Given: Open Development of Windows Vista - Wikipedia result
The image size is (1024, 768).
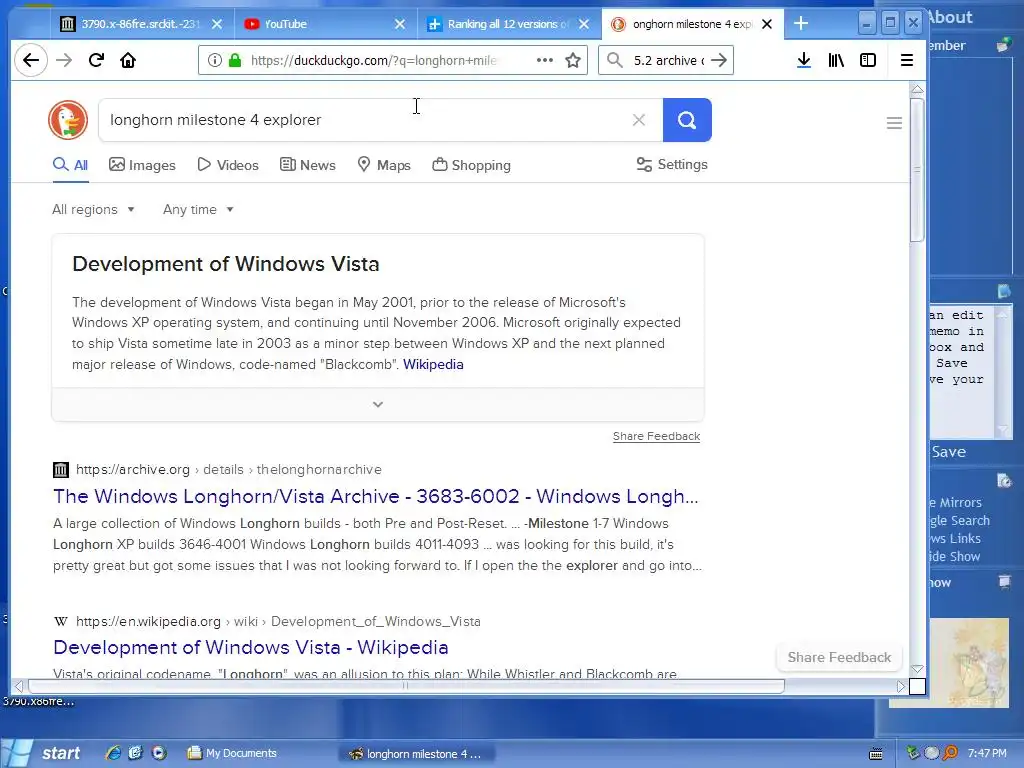Looking at the screenshot, I should (251, 647).
